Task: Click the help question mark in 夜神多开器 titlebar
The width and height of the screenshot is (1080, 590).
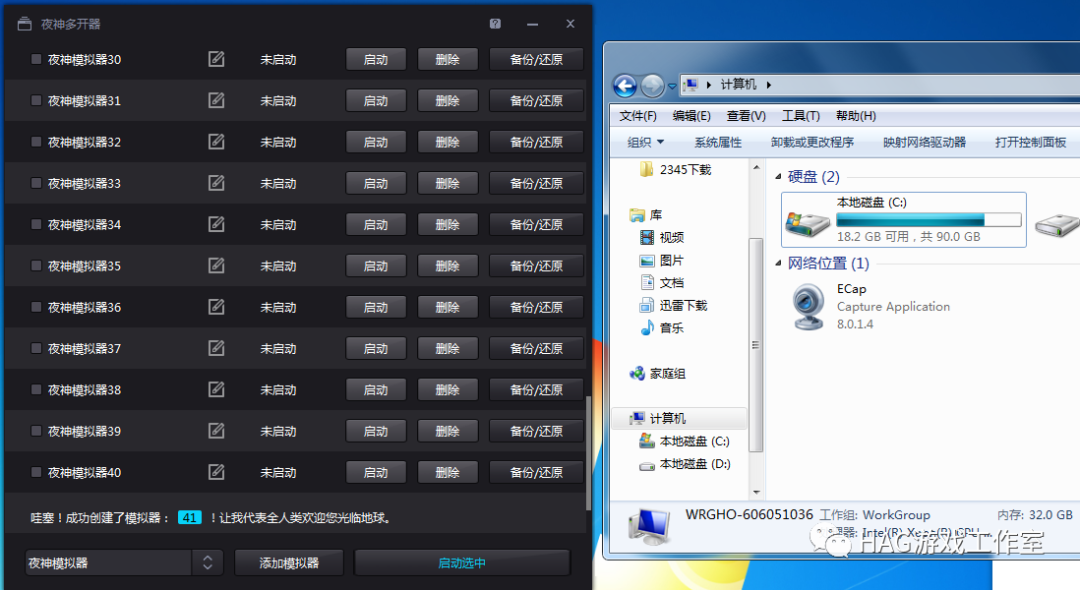Action: [x=494, y=23]
